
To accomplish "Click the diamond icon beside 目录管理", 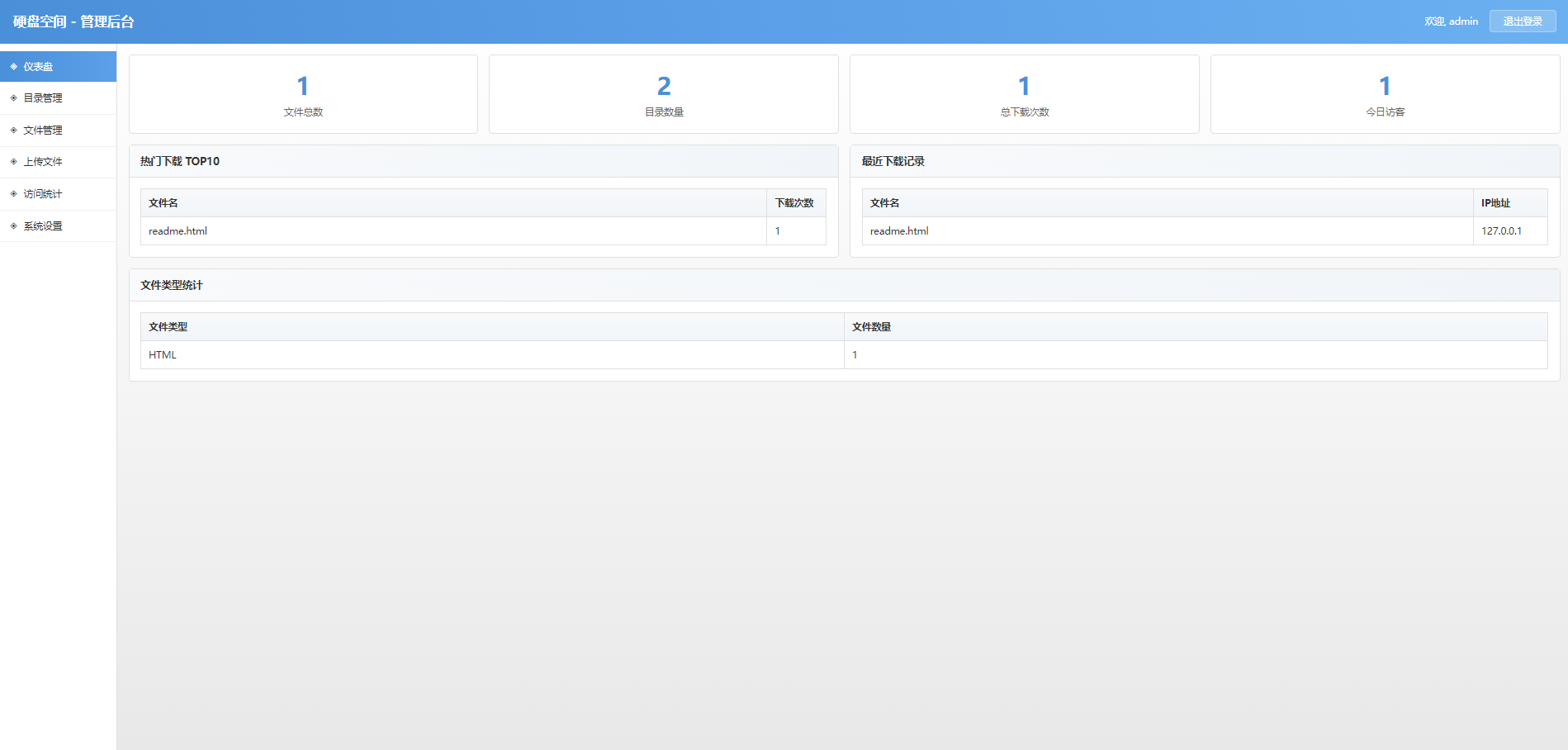I will pyautogui.click(x=14, y=98).
